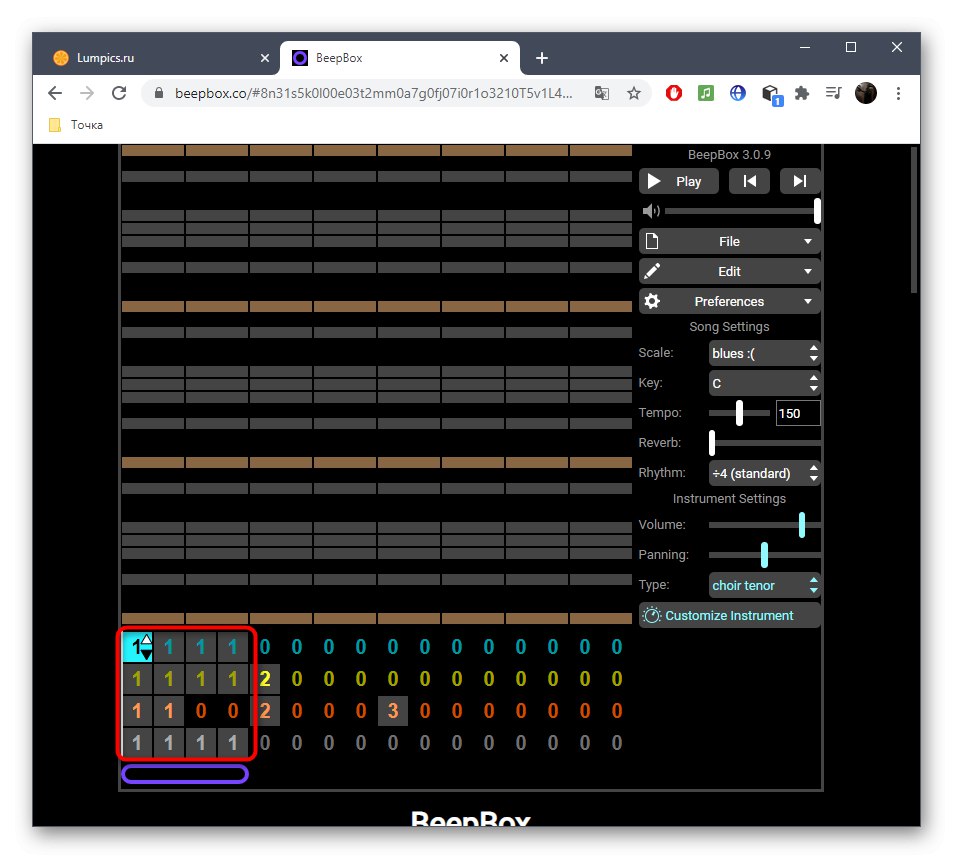Image resolution: width=953 pixels, height=859 pixels.
Task: Open the File menu
Action: [729, 241]
